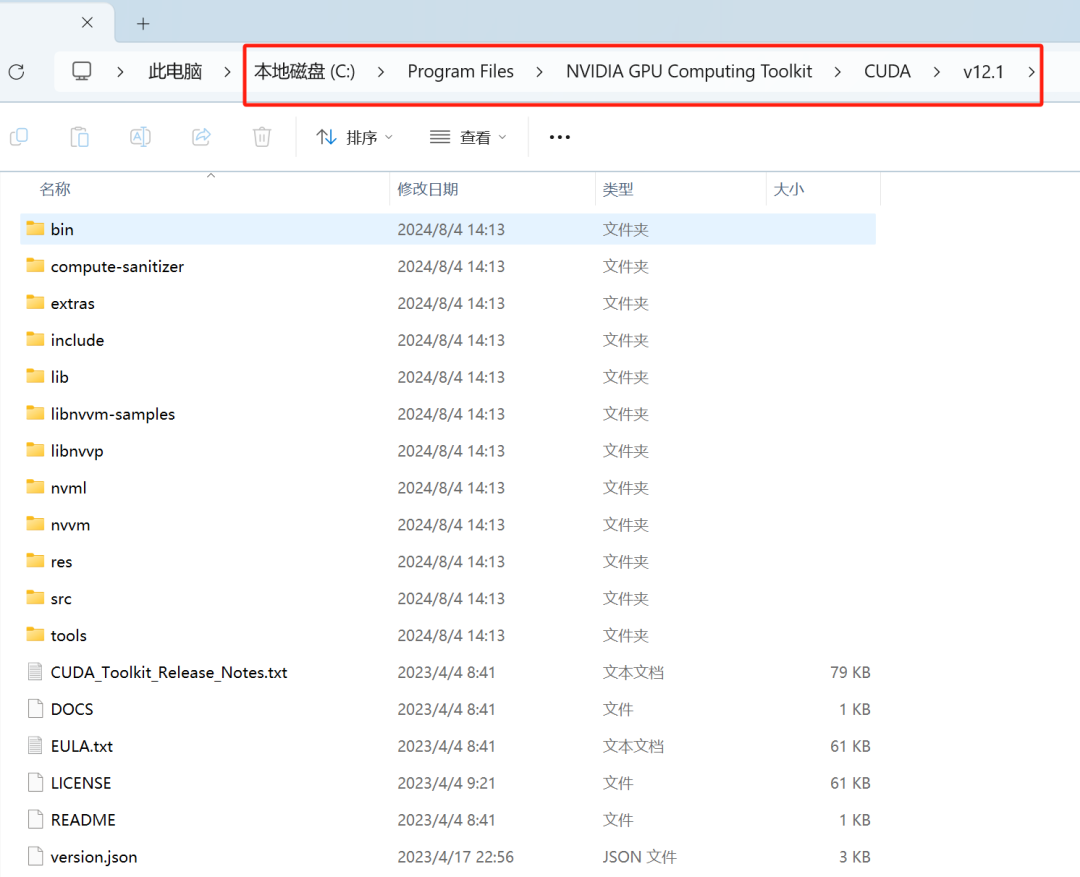
Task: Click the CUDA_Toolkit_Release_Notes.txt file icon
Action: [x=35, y=672]
